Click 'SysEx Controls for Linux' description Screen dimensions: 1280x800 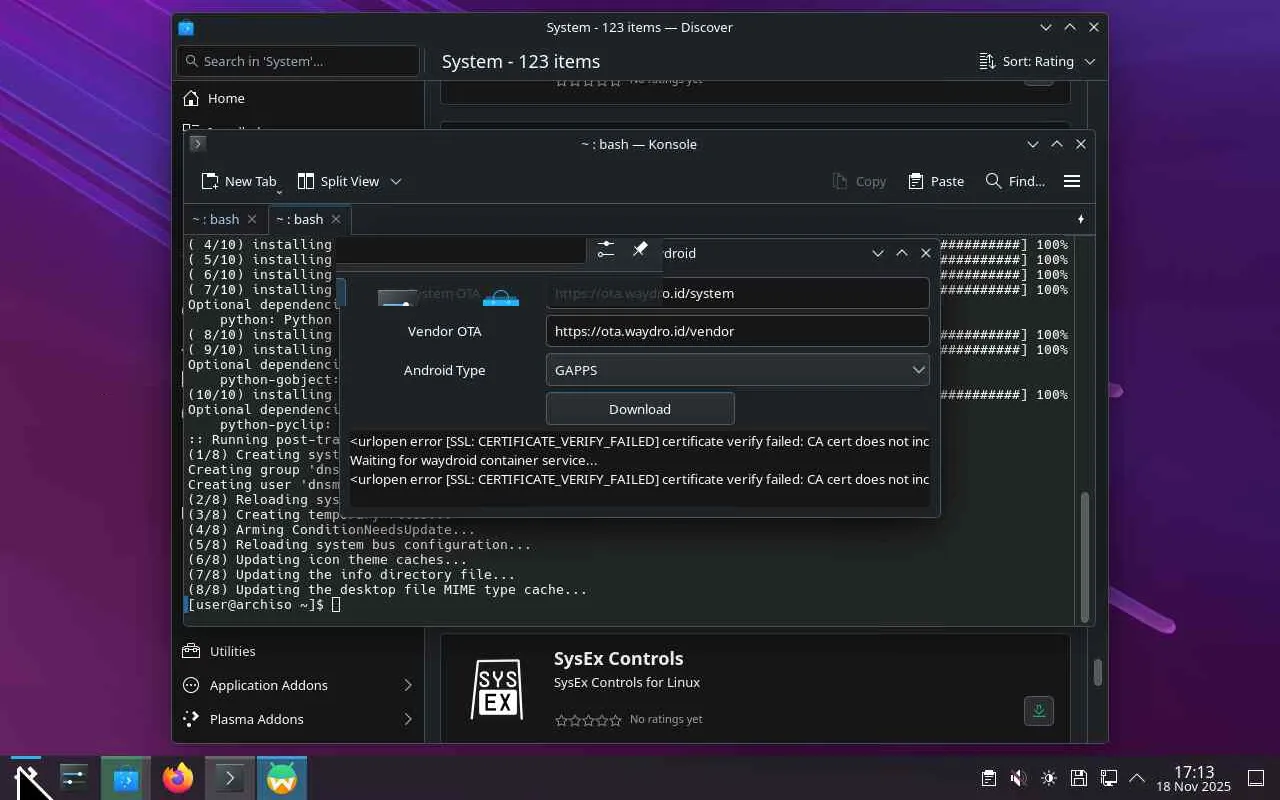coord(627,683)
